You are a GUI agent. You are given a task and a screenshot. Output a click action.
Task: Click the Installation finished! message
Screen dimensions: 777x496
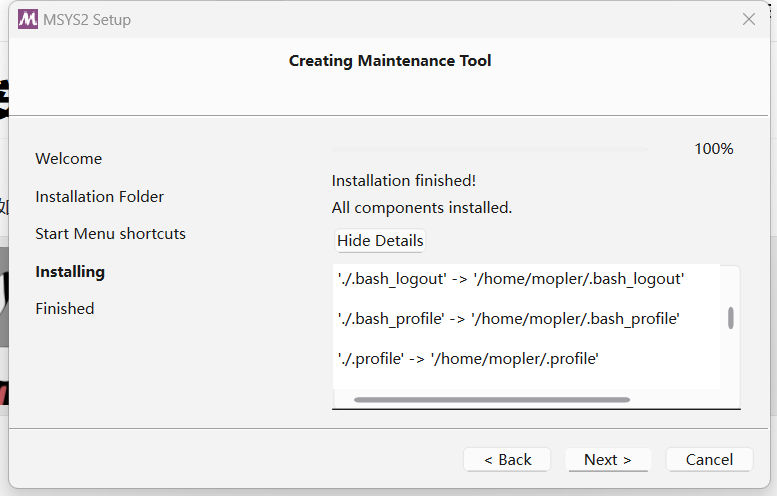click(x=404, y=181)
